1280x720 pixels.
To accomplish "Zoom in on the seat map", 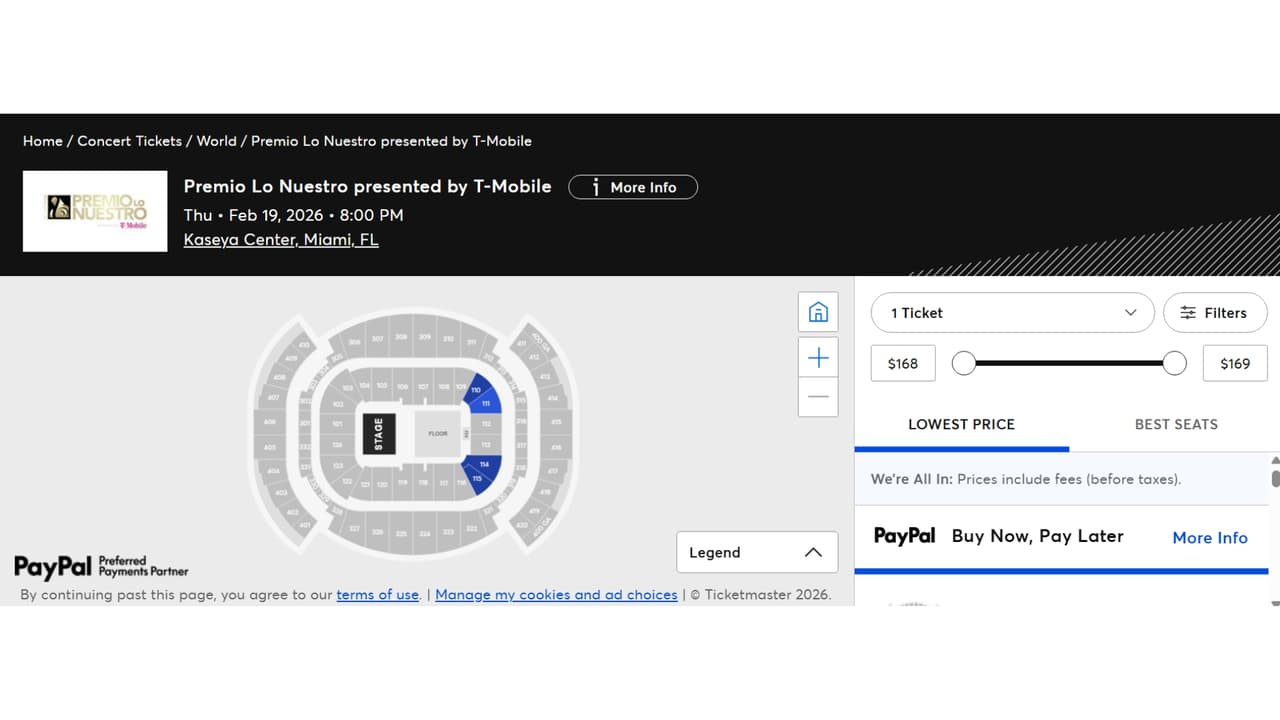I will point(818,358).
